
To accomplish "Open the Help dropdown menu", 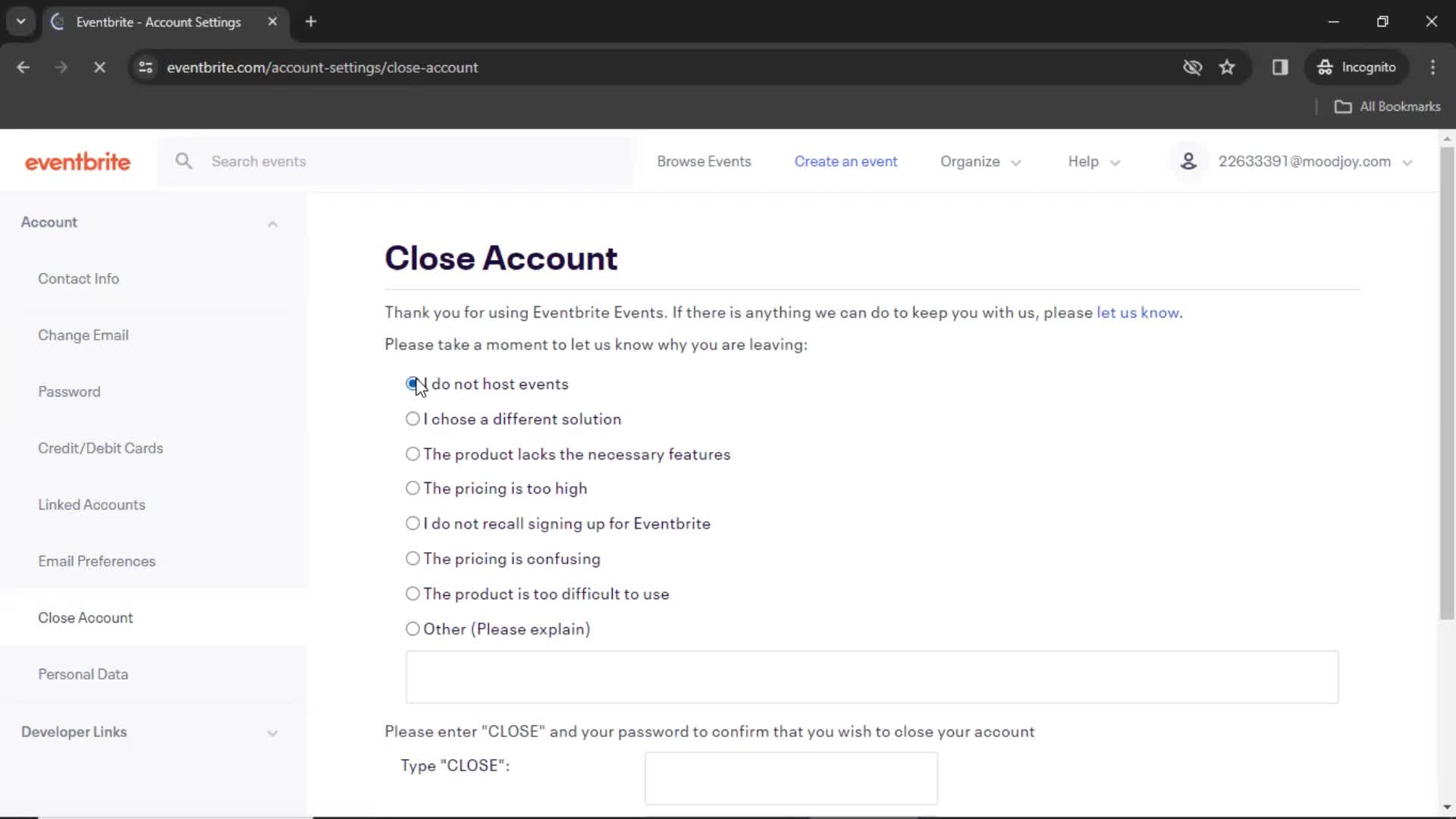I will (x=1094, y=162).
